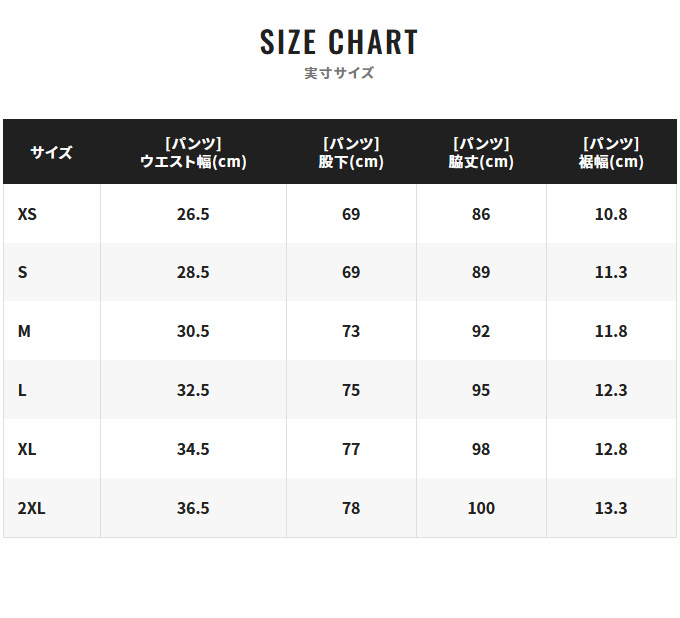Select the サイズ column header
Viewport: 680px width, 618px height.
[x=52, y=152]
